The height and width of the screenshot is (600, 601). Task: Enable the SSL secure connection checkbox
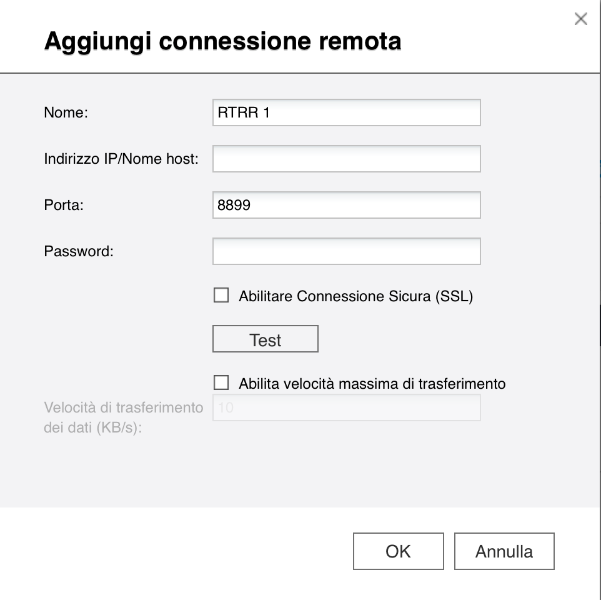222,296
